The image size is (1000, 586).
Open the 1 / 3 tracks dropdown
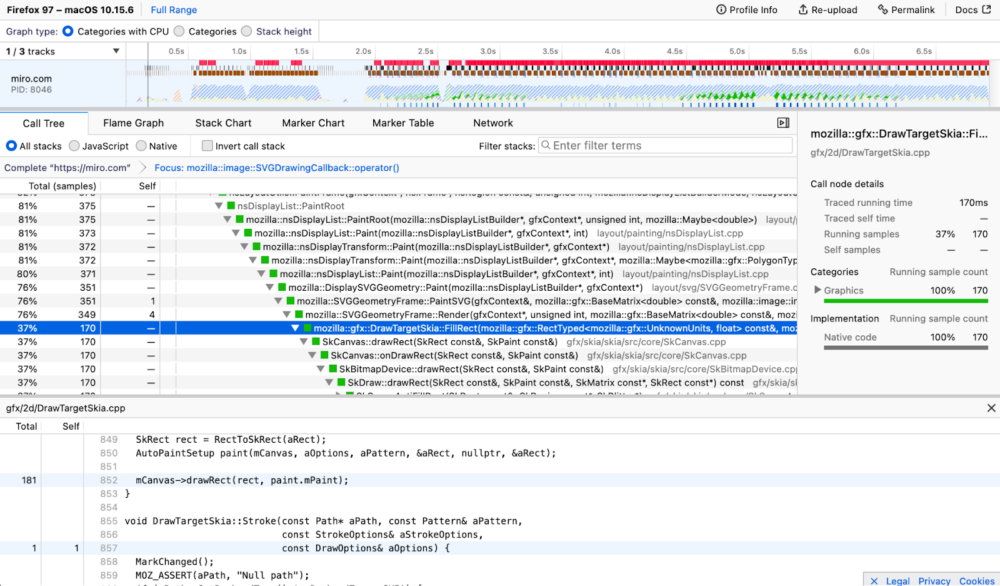[62, 51]
